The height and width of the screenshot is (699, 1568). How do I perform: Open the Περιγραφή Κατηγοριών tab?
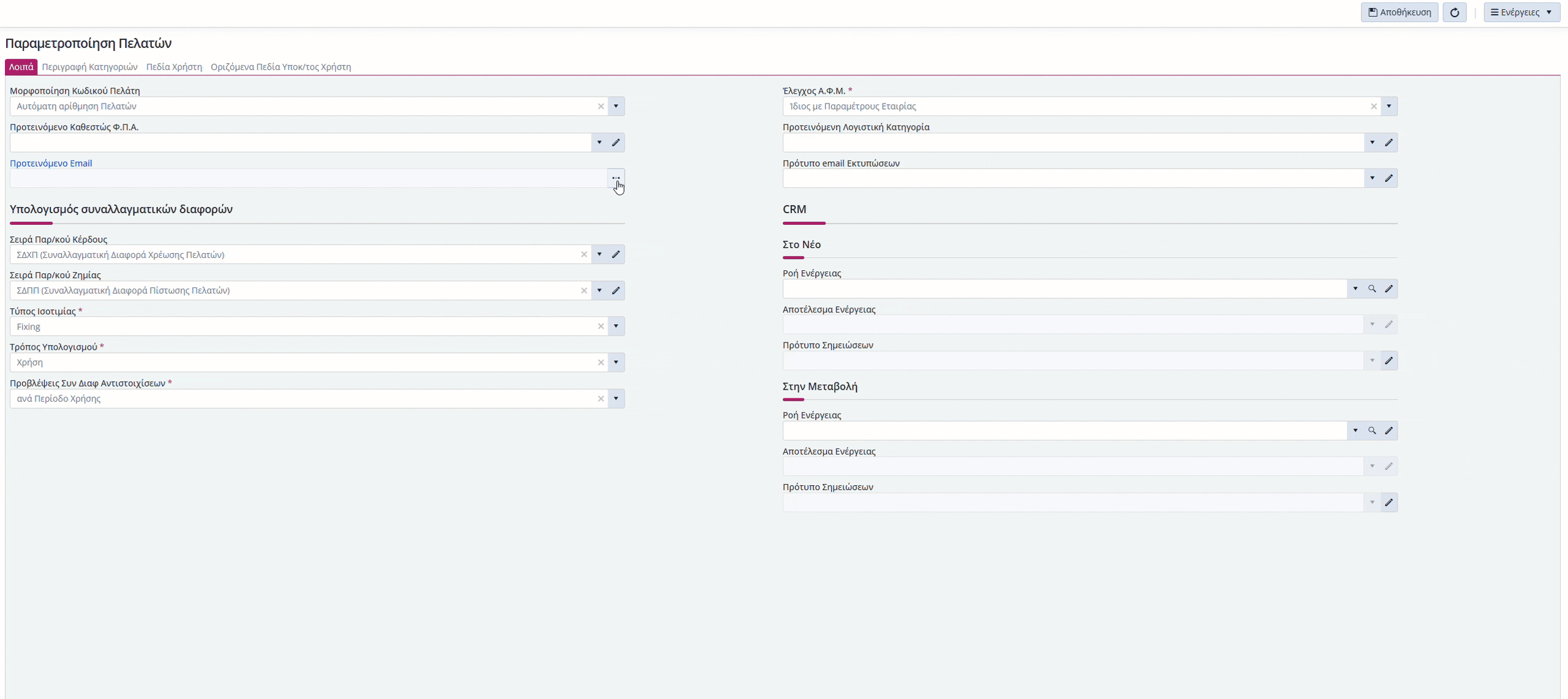pyautogui.click(x=89, y=67)
